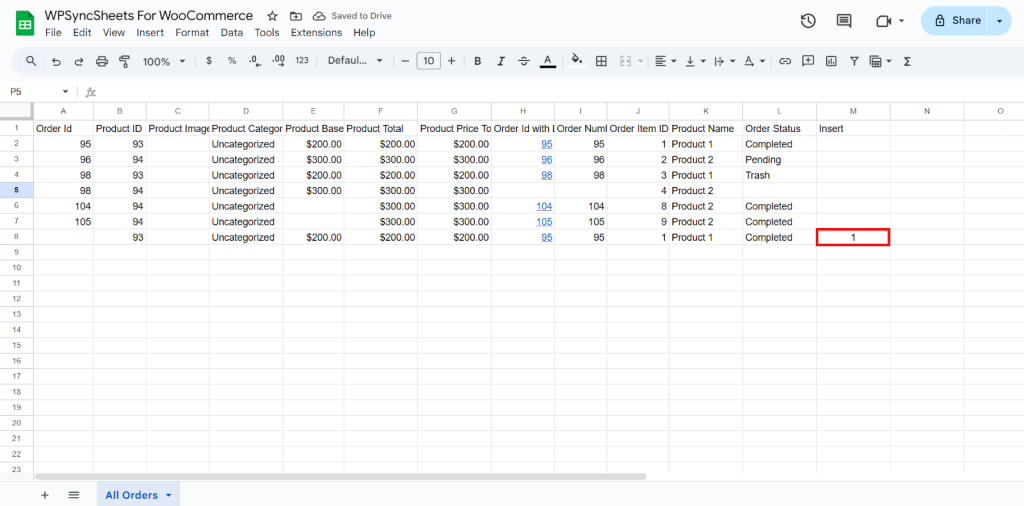
Task: Insert a comment from toolbar
Action: click(808, 61)
